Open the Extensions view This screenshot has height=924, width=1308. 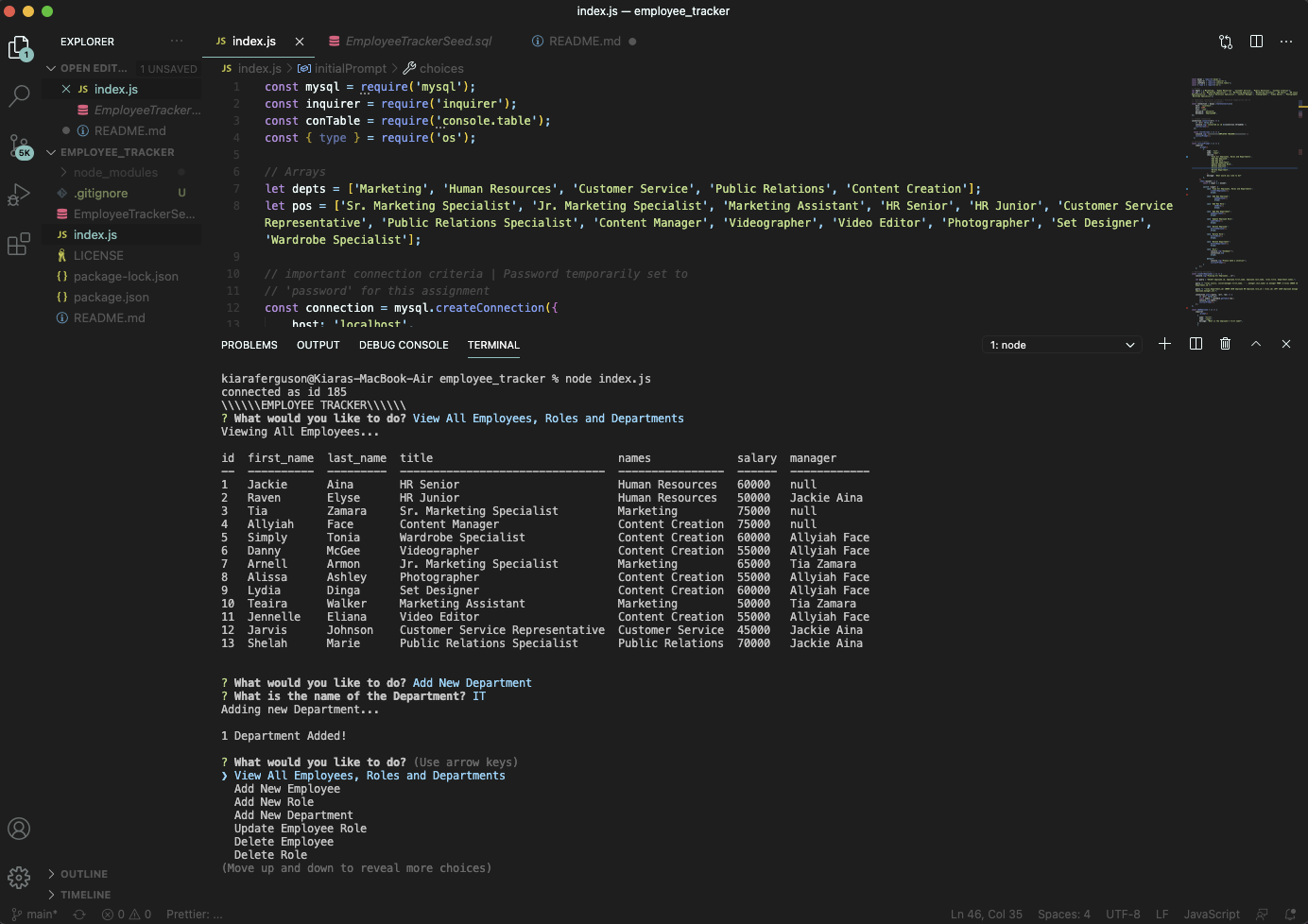coord(19,245)
